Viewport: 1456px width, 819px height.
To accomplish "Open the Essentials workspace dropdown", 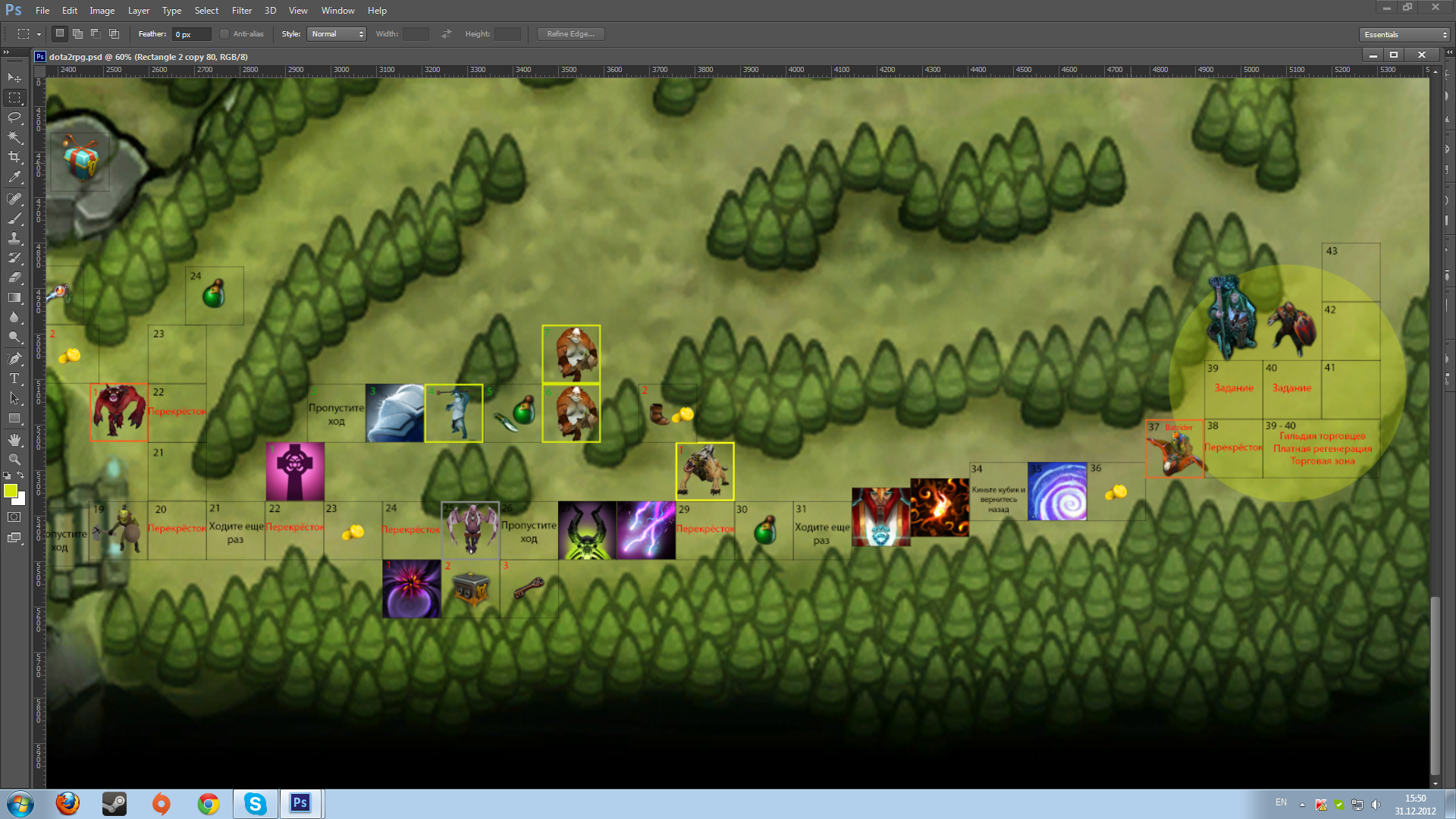I will [x=1405, y=35].
